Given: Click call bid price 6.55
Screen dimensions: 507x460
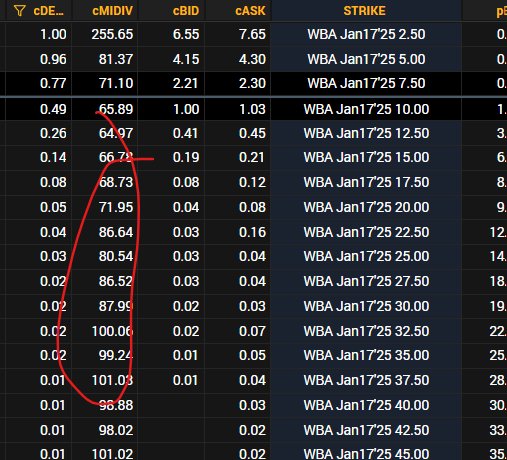Looking at the screenshot, I should 186,34.
